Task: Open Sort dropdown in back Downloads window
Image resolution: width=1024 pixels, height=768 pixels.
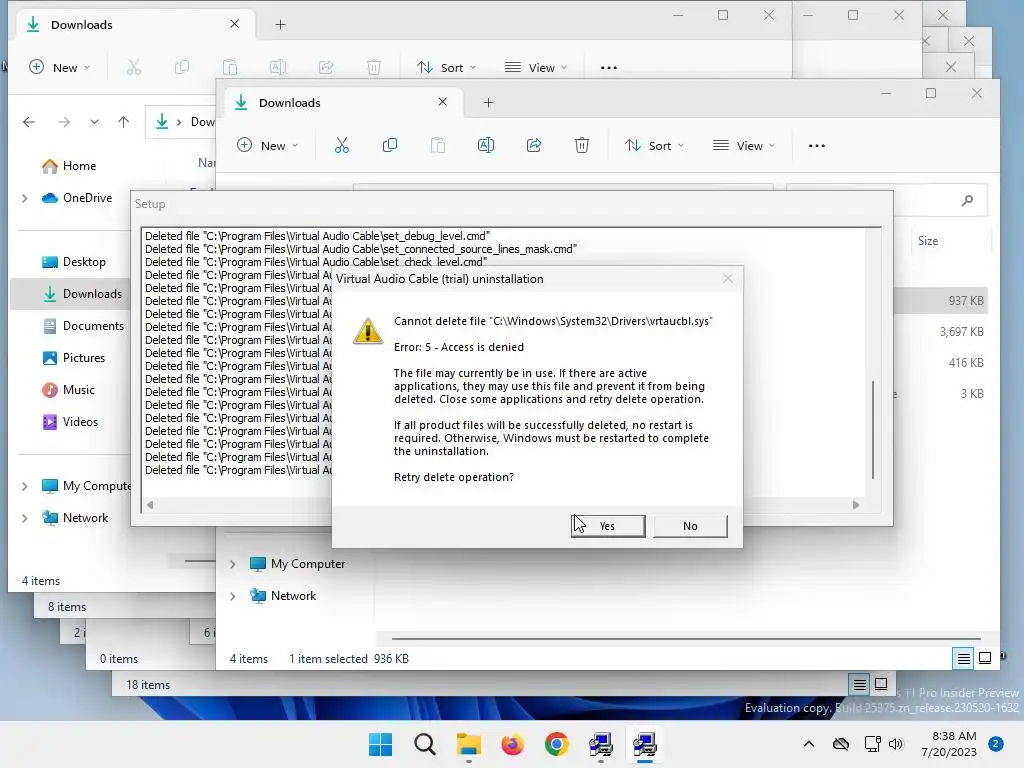Action: (447, 67)
